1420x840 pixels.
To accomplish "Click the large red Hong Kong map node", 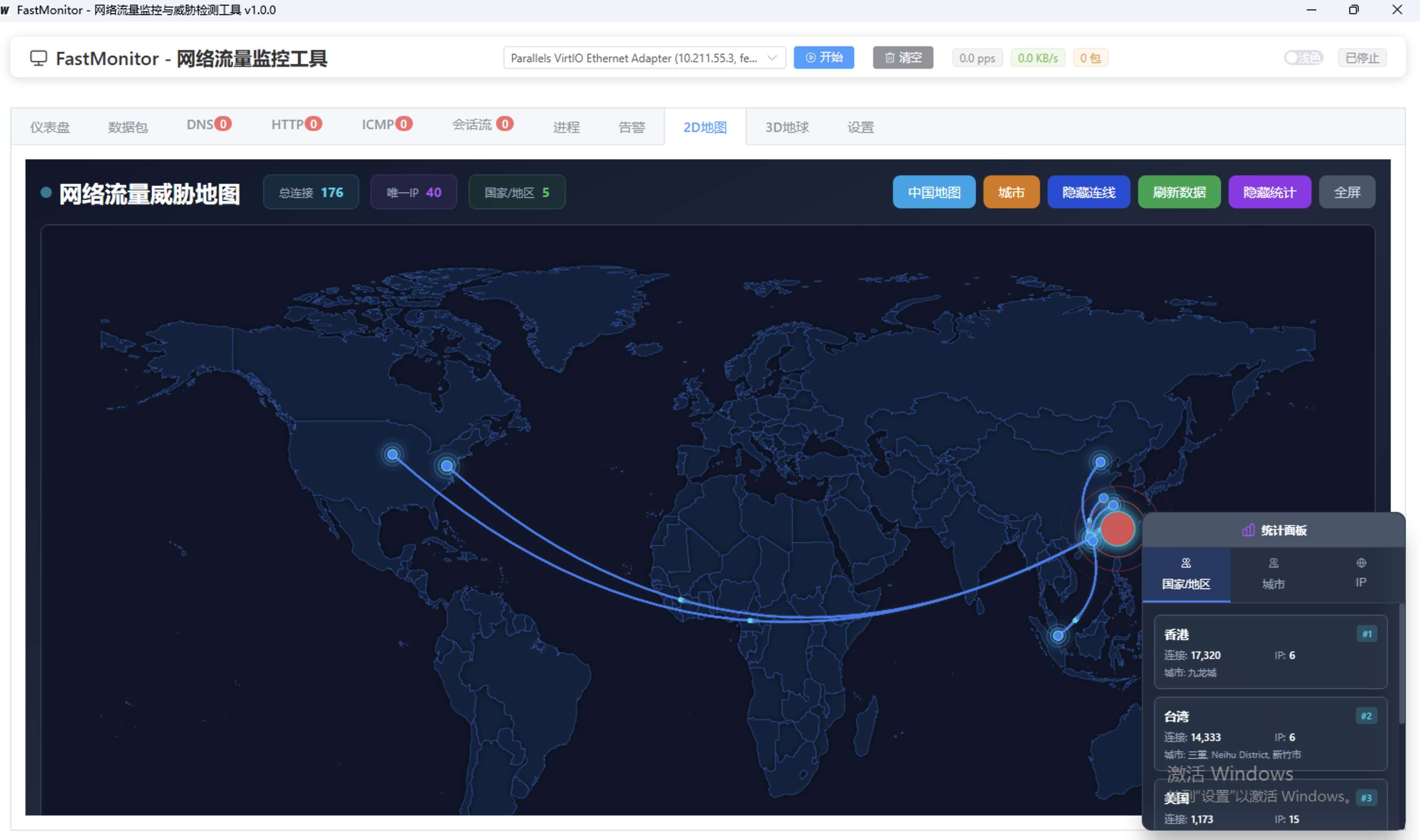I will 1117,529.
